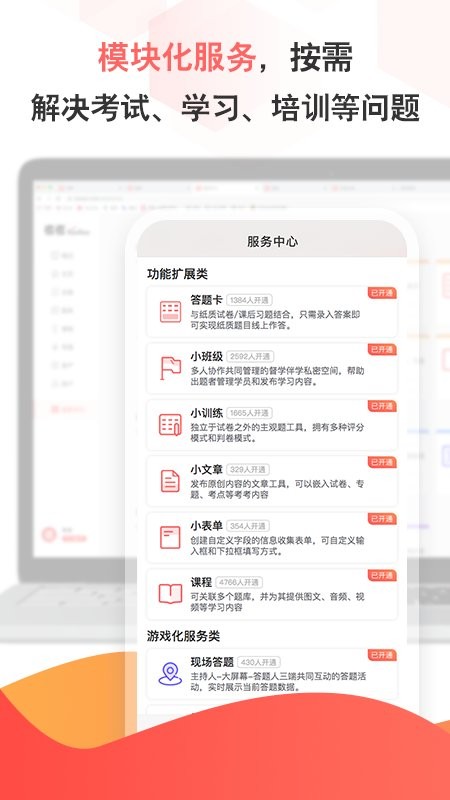Tap the 课程 open book icon

[x=170, y=594]
